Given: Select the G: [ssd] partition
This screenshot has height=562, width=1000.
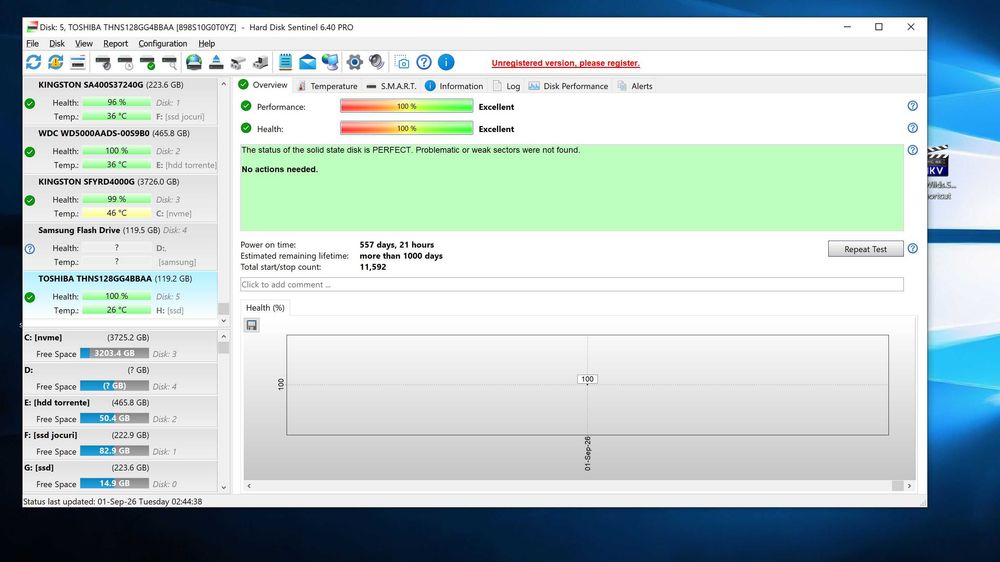Looking at the screenshot, I should coord(120,476).
